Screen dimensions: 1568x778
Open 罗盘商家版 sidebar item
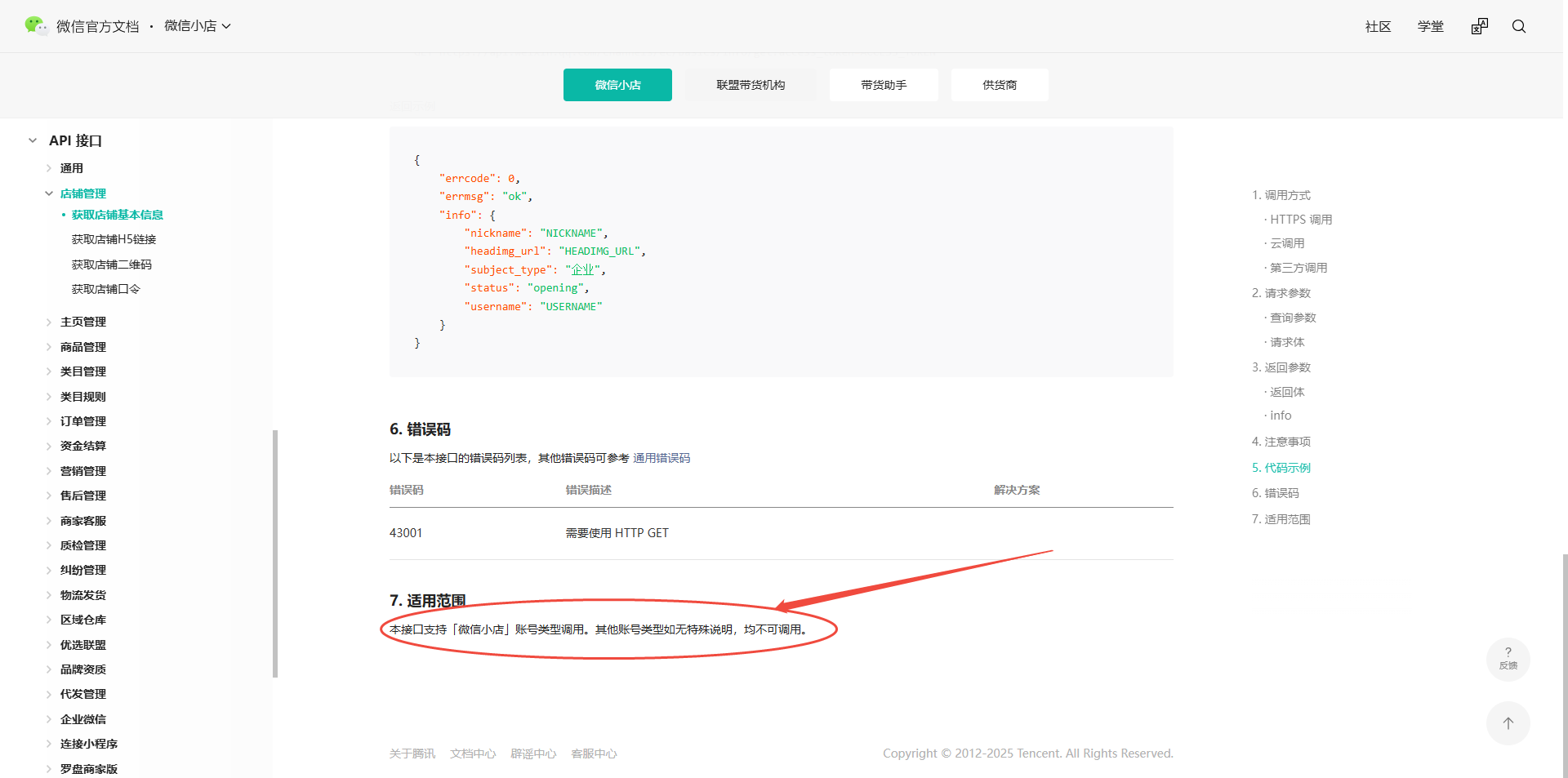click(x=89, y=769)
